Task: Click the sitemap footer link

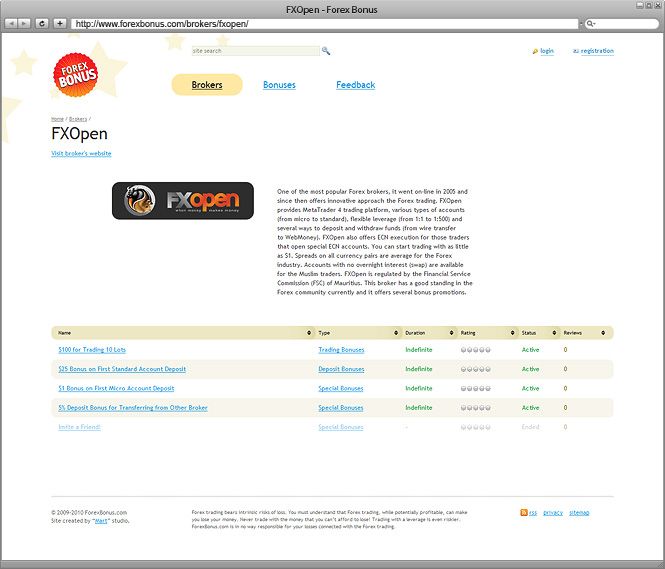Action: click(x=579, y=513)
